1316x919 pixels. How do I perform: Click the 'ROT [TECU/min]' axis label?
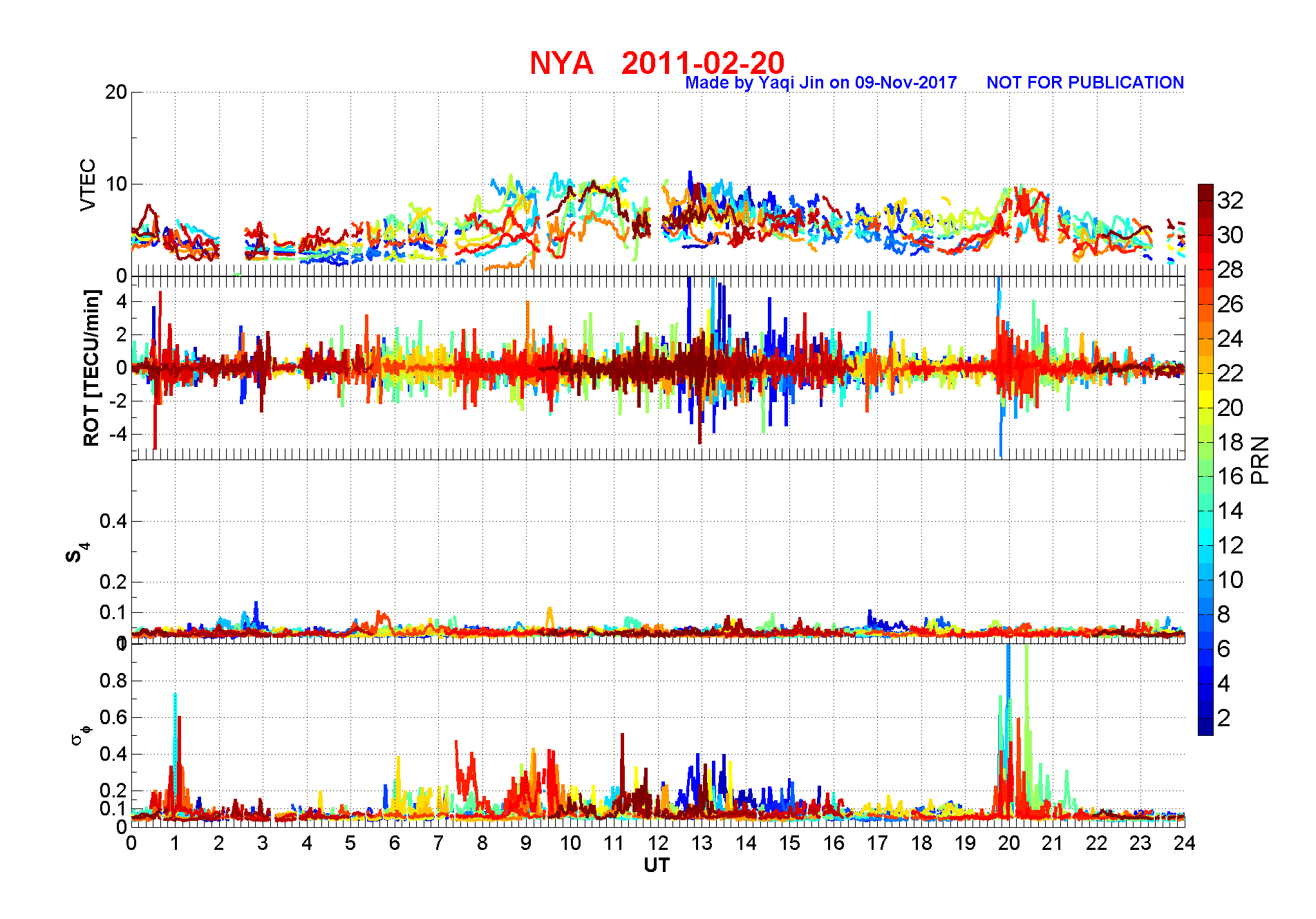pyautogui.click(x=91, y=368)
